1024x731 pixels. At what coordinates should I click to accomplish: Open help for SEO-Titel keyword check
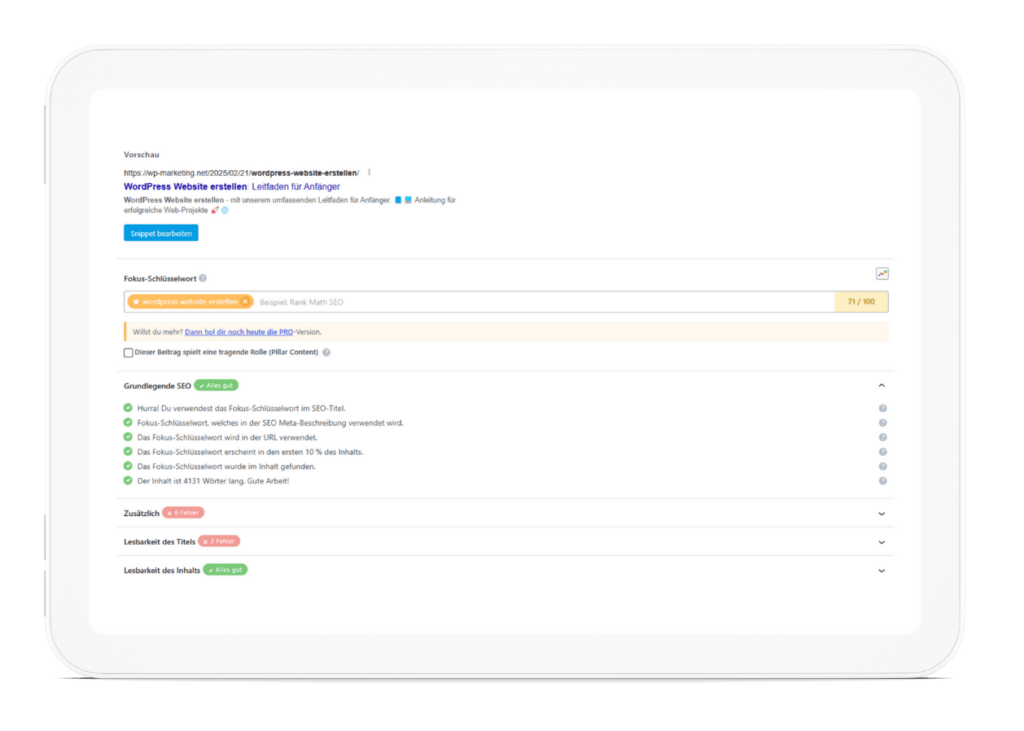[x=882, y=408]
